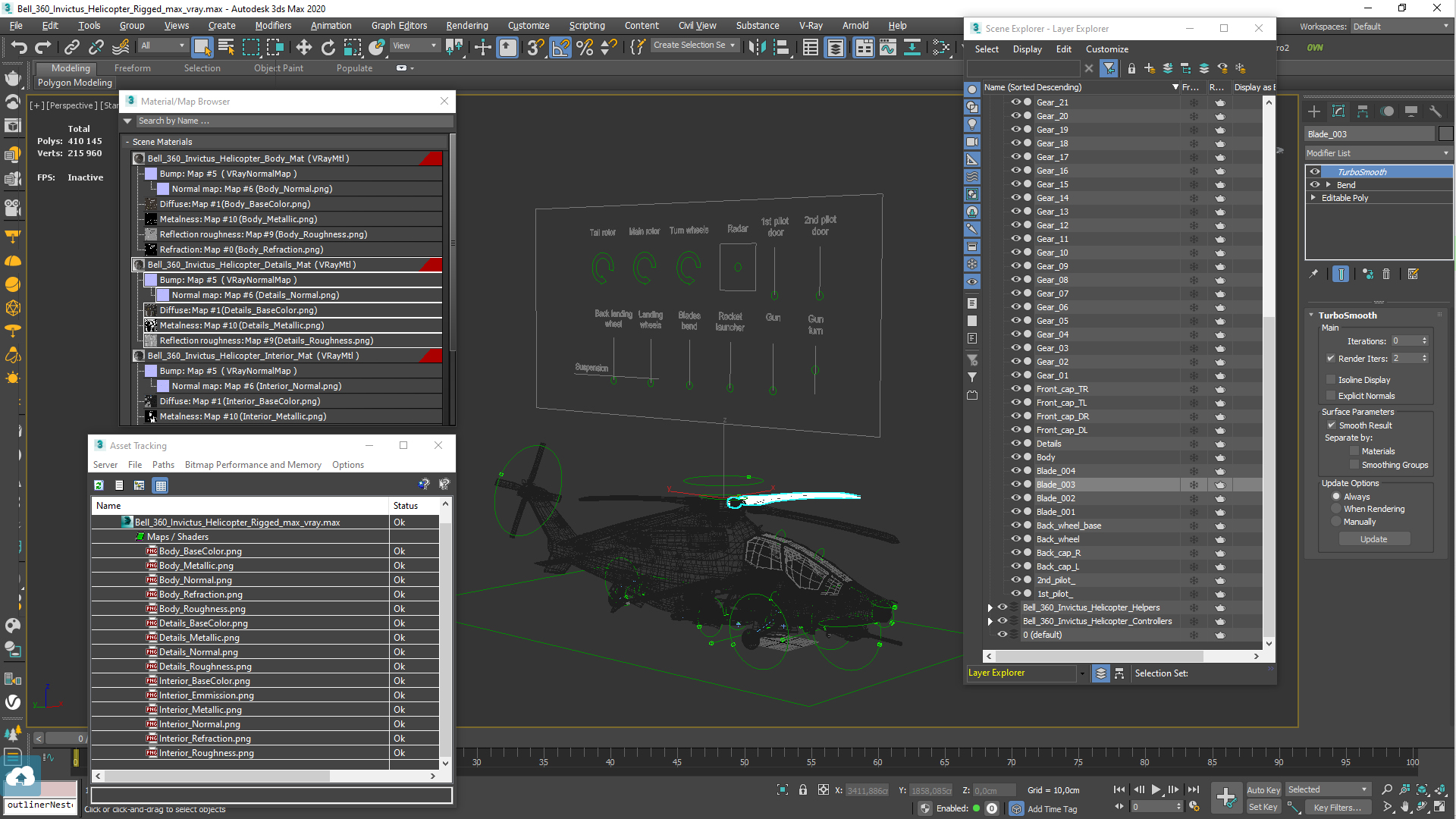The width and height of the screenshot is (1456, 819).
Task: Click the Update button in TurboSmooth
Action: [x=1373, y=539]
